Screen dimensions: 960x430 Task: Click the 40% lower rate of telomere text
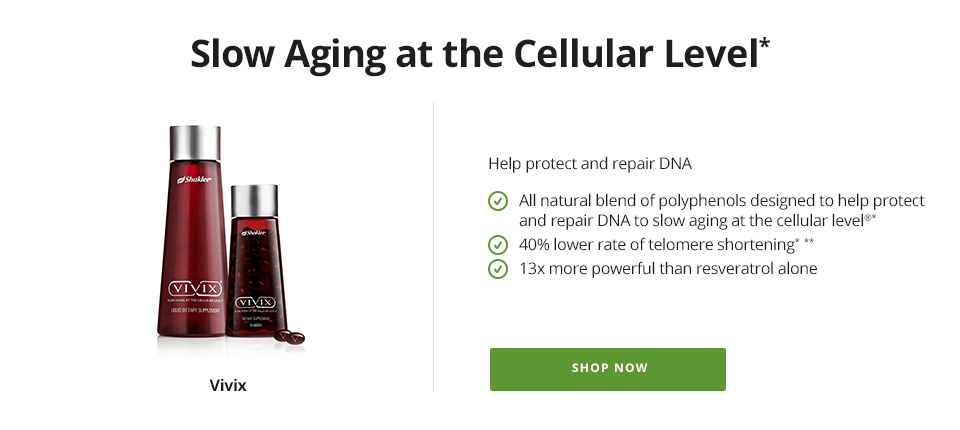pos(666,245)
